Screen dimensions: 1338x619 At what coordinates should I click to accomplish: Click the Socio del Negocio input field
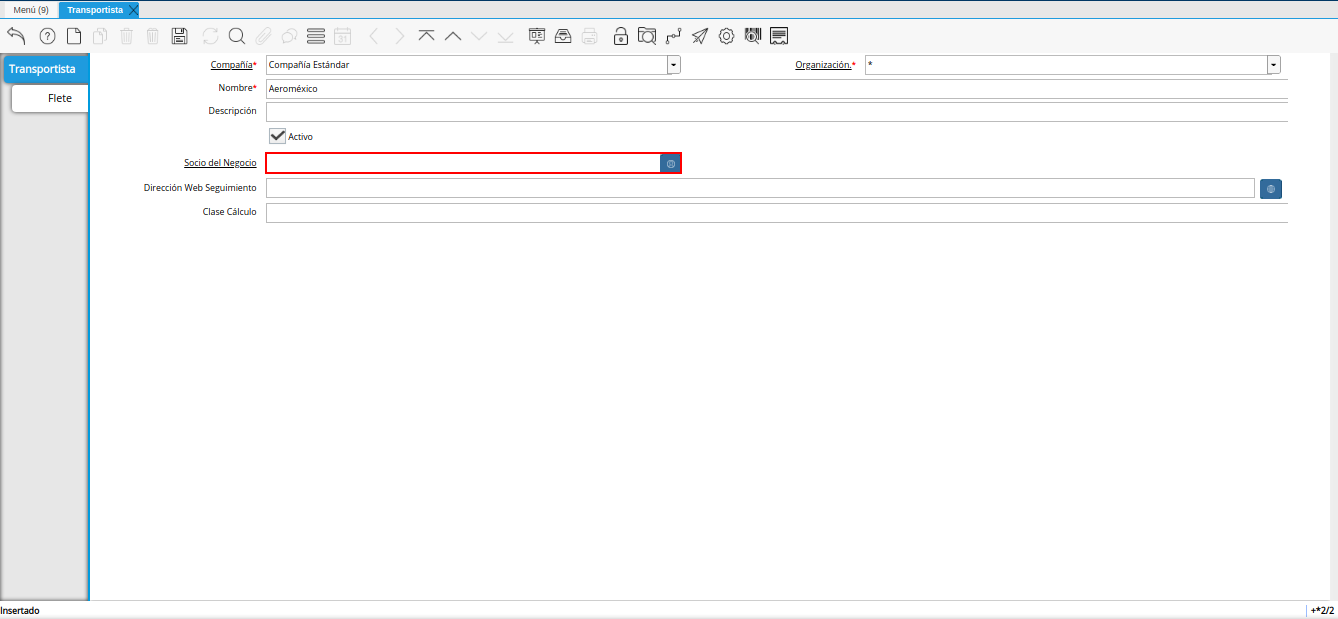(x=463, y=163)
